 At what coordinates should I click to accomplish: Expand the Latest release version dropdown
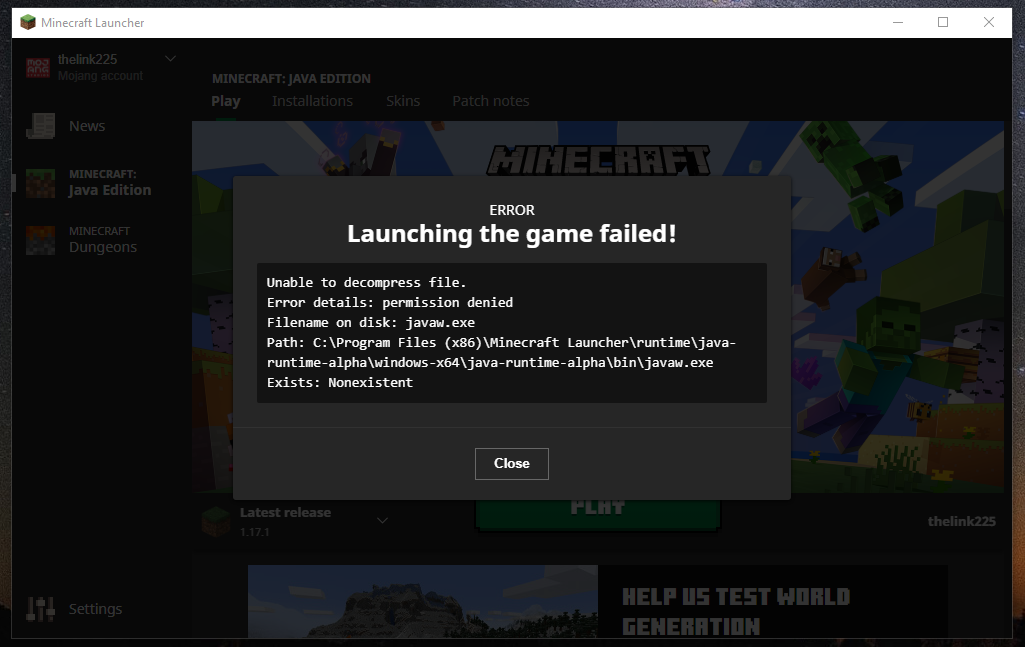[382, 521]
